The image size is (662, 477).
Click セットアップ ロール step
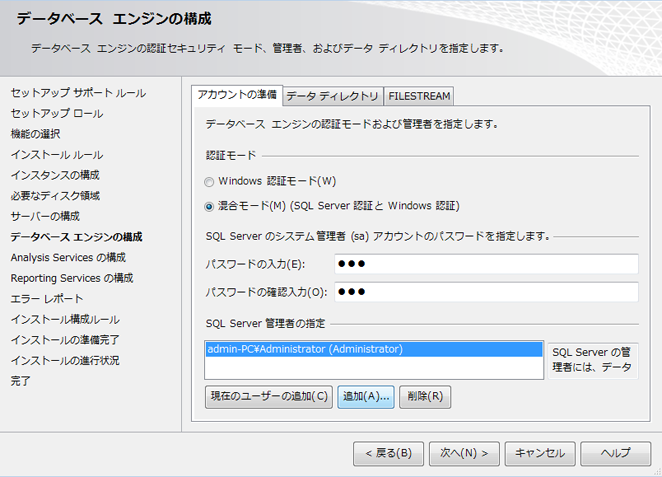(57, 114)
